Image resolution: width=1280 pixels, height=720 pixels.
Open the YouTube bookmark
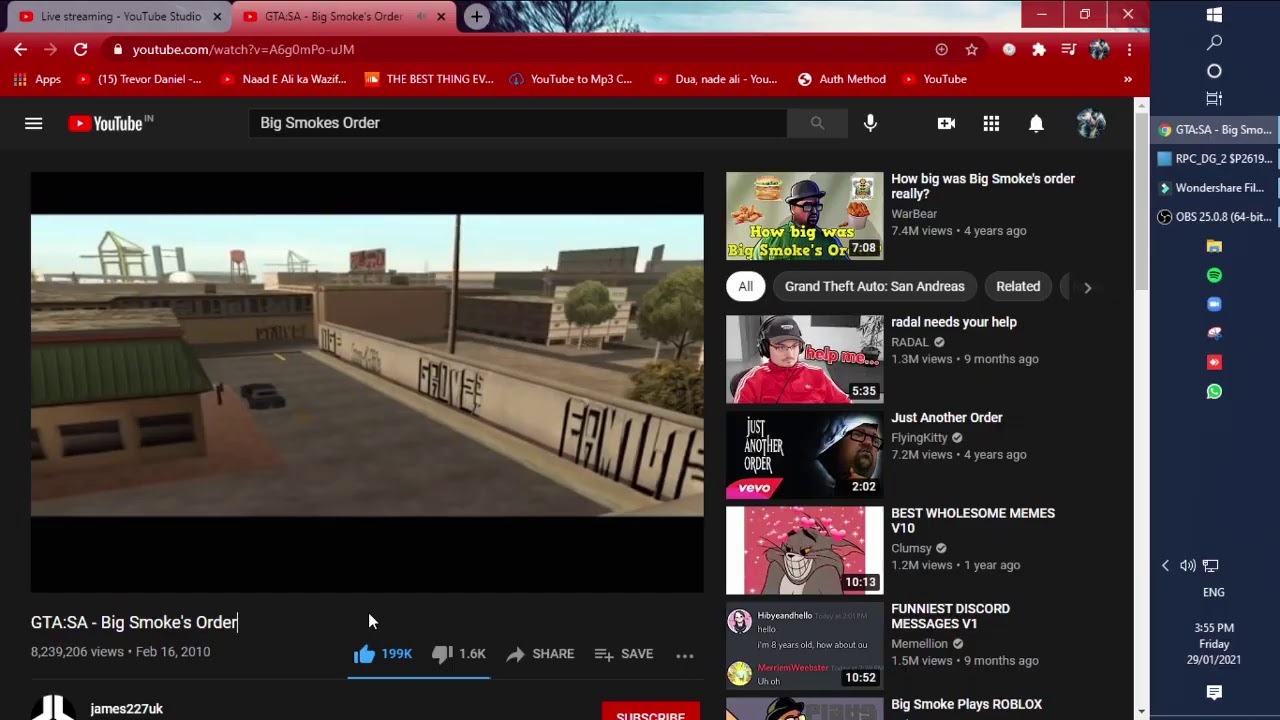pyautogui.click(x=935, y=79)
